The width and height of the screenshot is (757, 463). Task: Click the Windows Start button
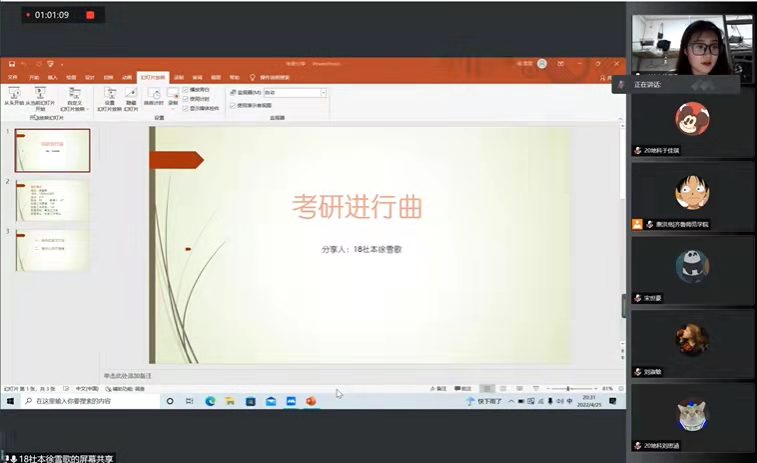[9, 401]
